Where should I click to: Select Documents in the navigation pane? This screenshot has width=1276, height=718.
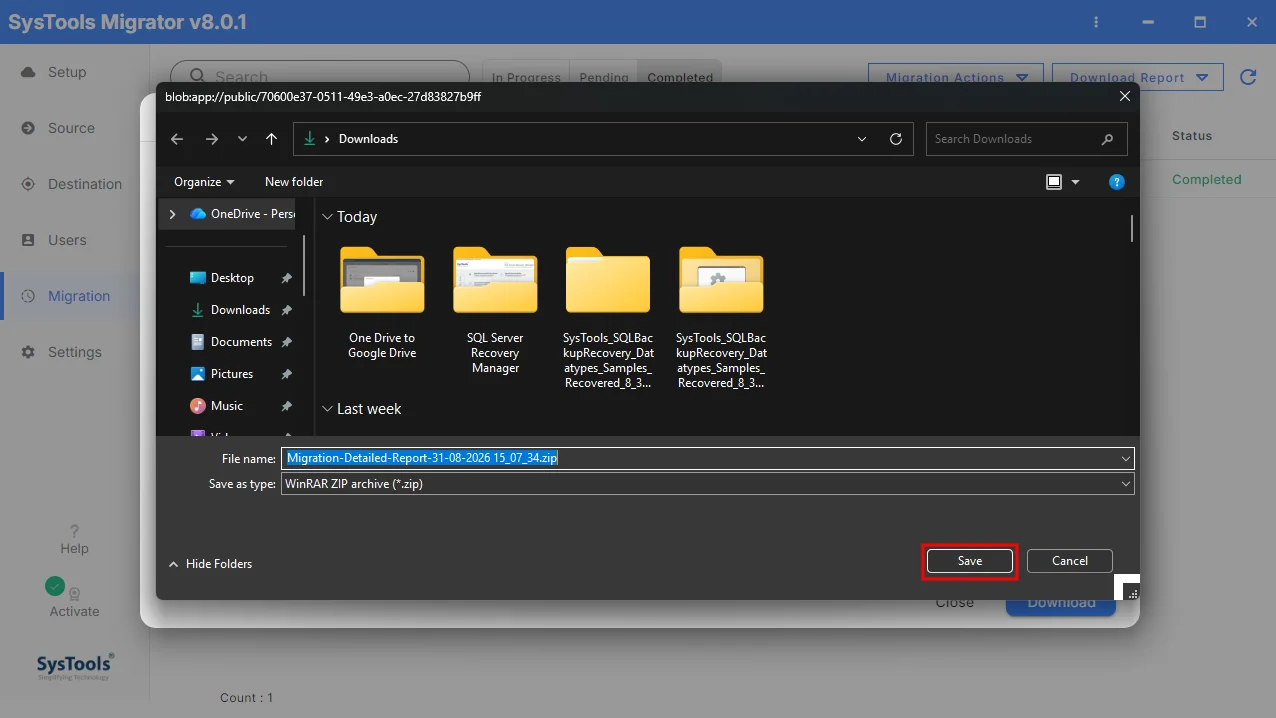[241, 342]
